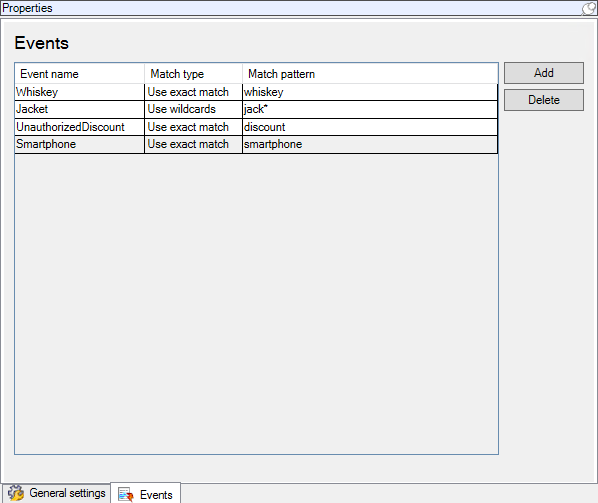598x503 pixels.
Task: Switch to the General settings tab
Action: click(x=56, y=493)
